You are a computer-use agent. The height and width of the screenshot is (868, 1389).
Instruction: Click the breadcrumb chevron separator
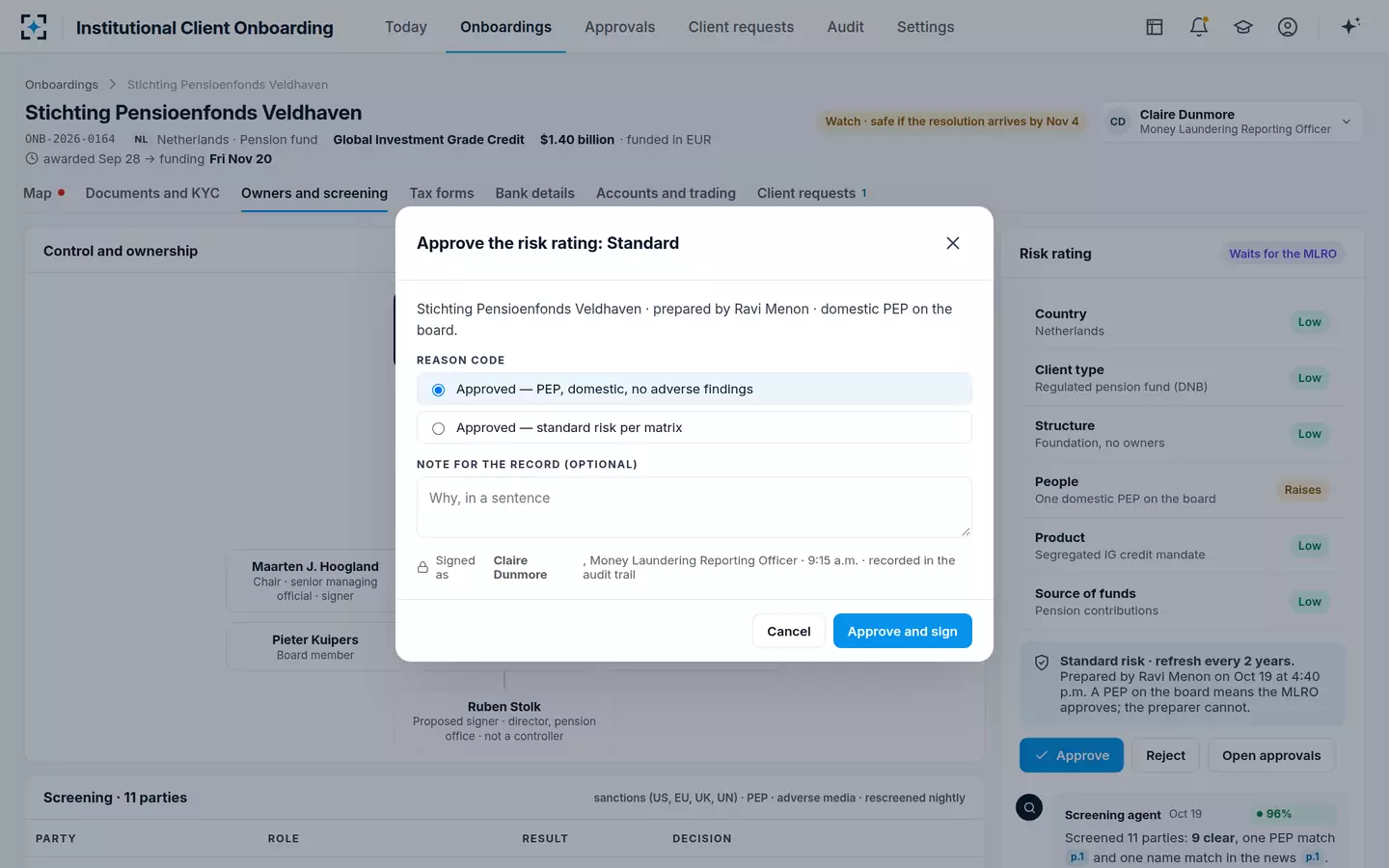coord(112,85)
